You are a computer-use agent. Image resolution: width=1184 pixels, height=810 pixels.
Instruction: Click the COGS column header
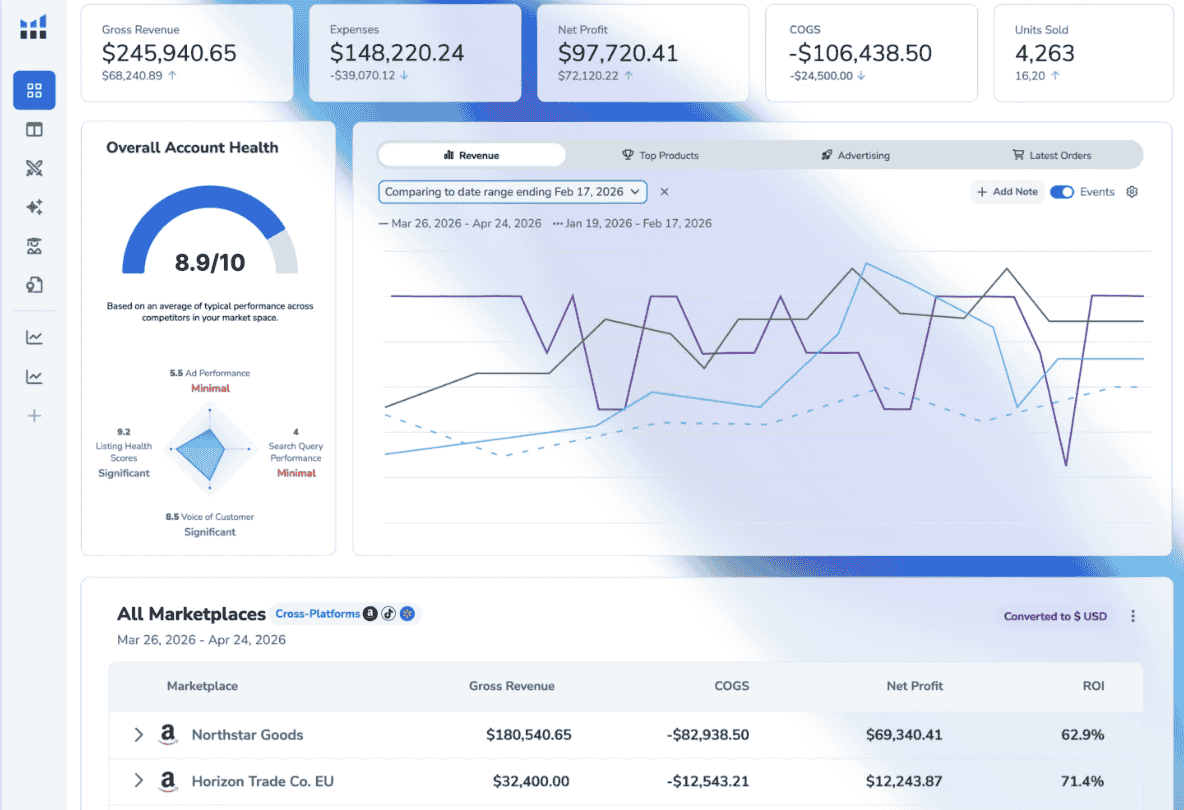pyautogui.click(x=732, y=685)
